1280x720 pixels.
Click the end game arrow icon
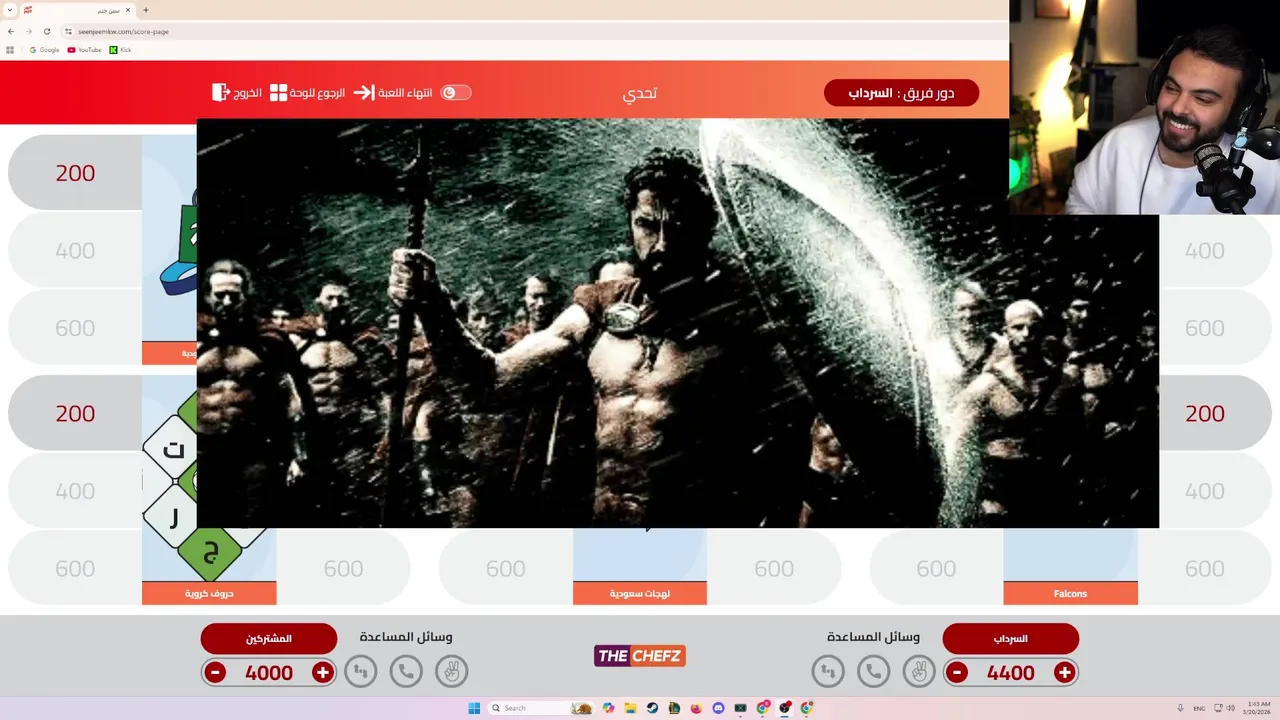click(x=364, y=92)
